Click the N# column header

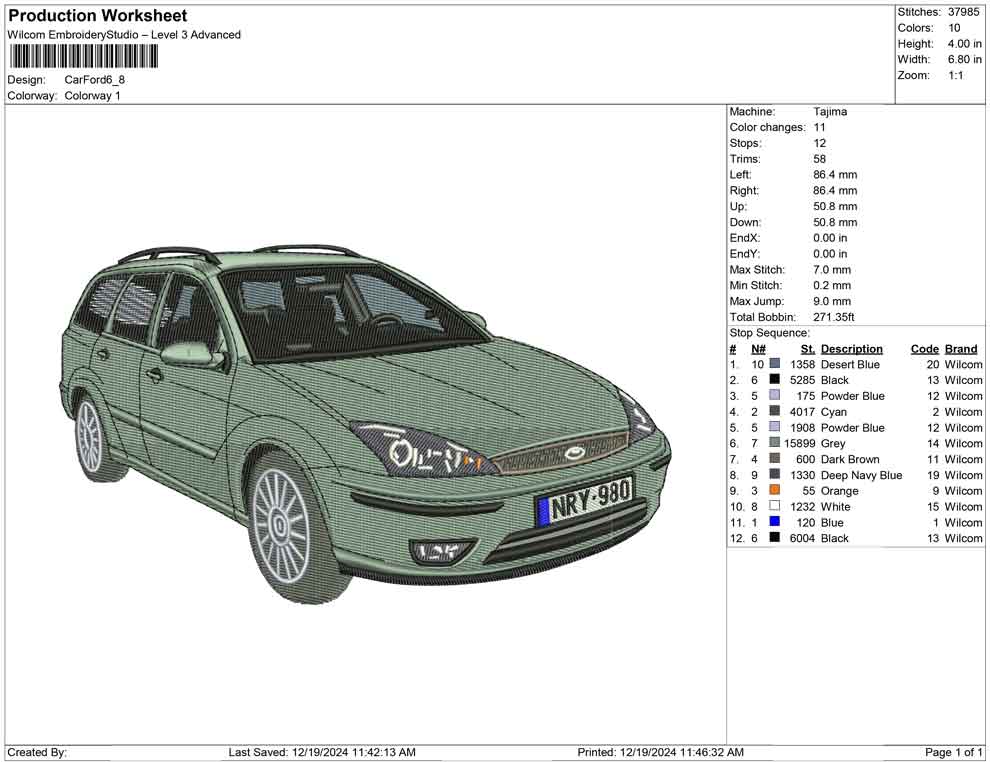click(758, 349)
